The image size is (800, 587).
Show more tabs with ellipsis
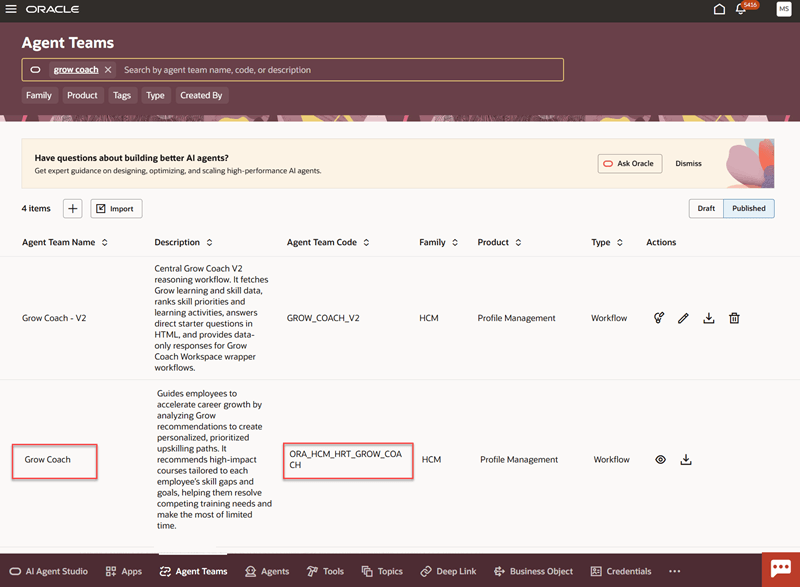click(674, 571)
